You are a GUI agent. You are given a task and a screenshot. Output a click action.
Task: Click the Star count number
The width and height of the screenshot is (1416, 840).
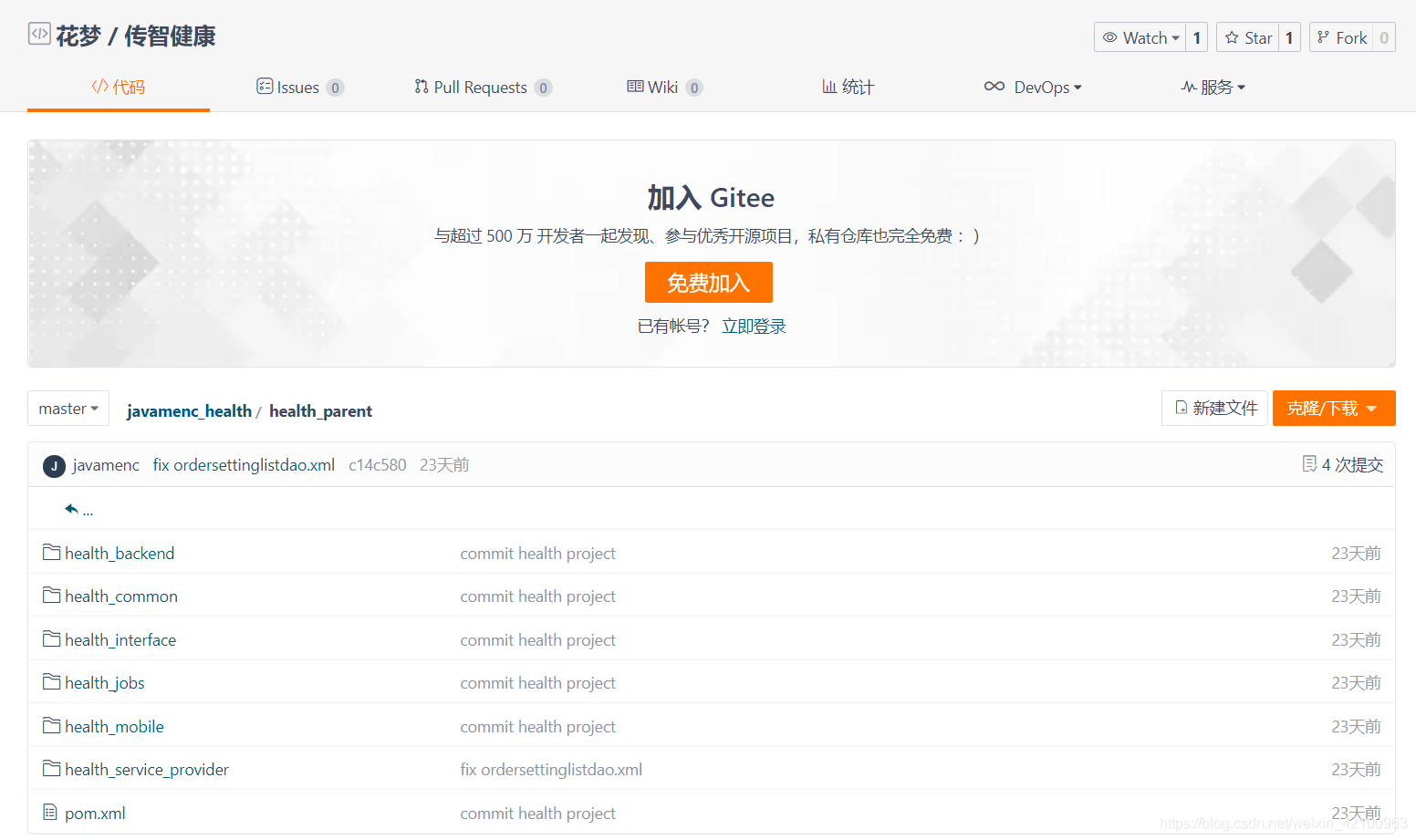(x=1289, y=37)
